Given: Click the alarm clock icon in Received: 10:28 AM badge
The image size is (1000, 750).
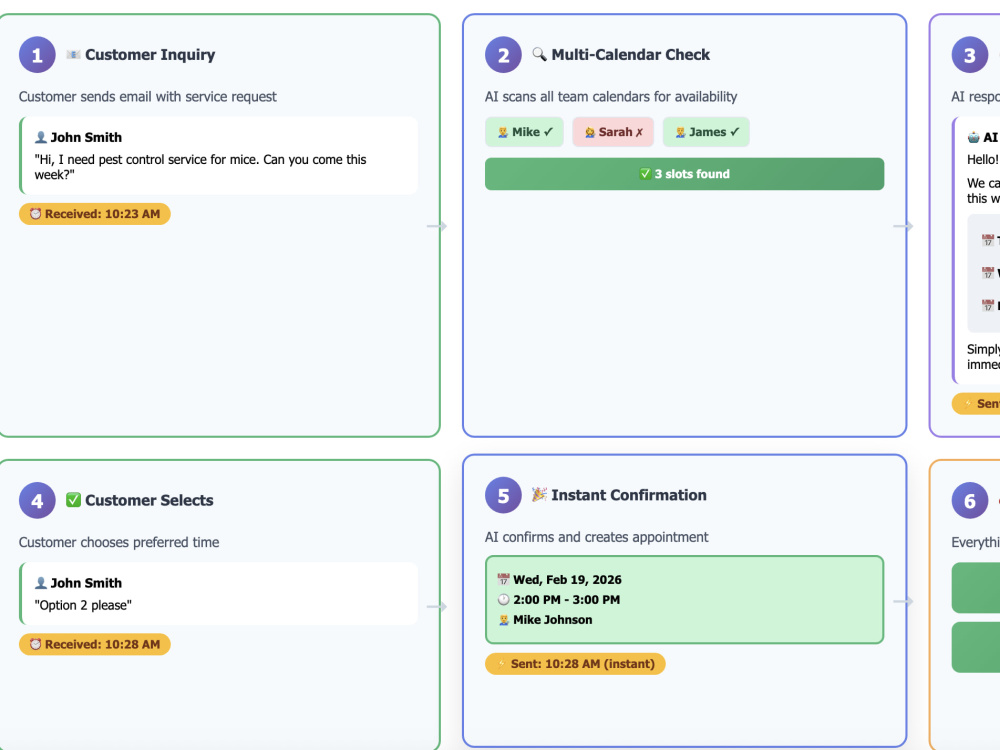Looking at the screenshot, I should [x=36, y=645].
